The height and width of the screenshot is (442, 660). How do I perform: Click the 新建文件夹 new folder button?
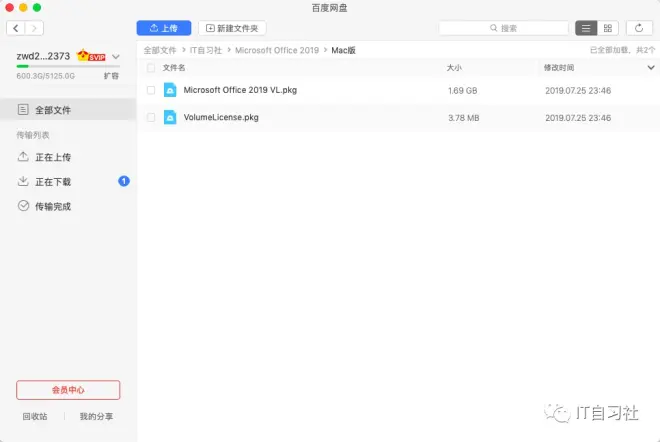232,28
